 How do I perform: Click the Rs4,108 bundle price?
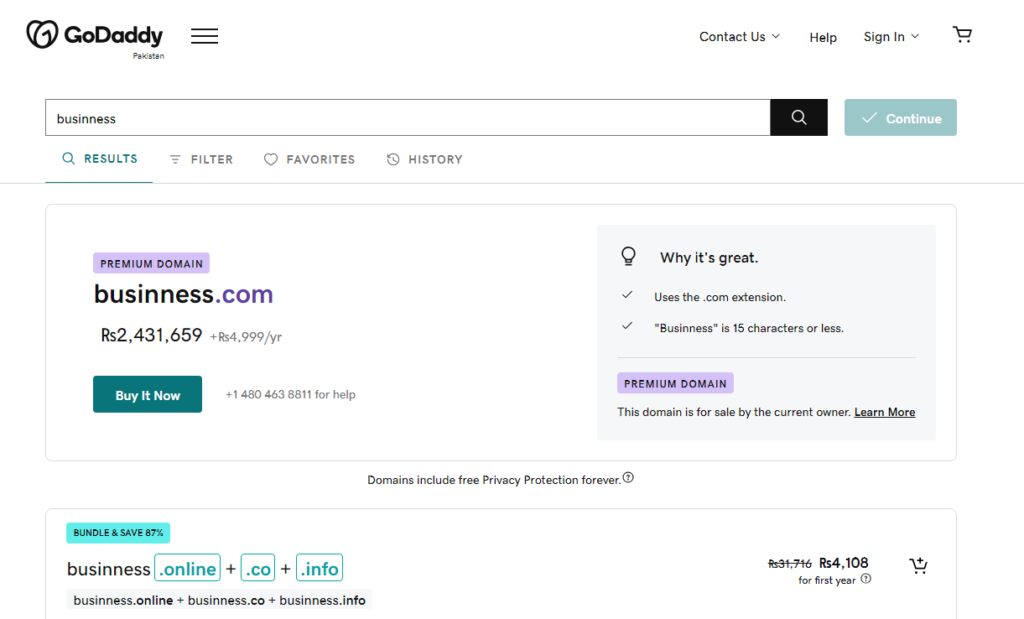click(844, 563)
